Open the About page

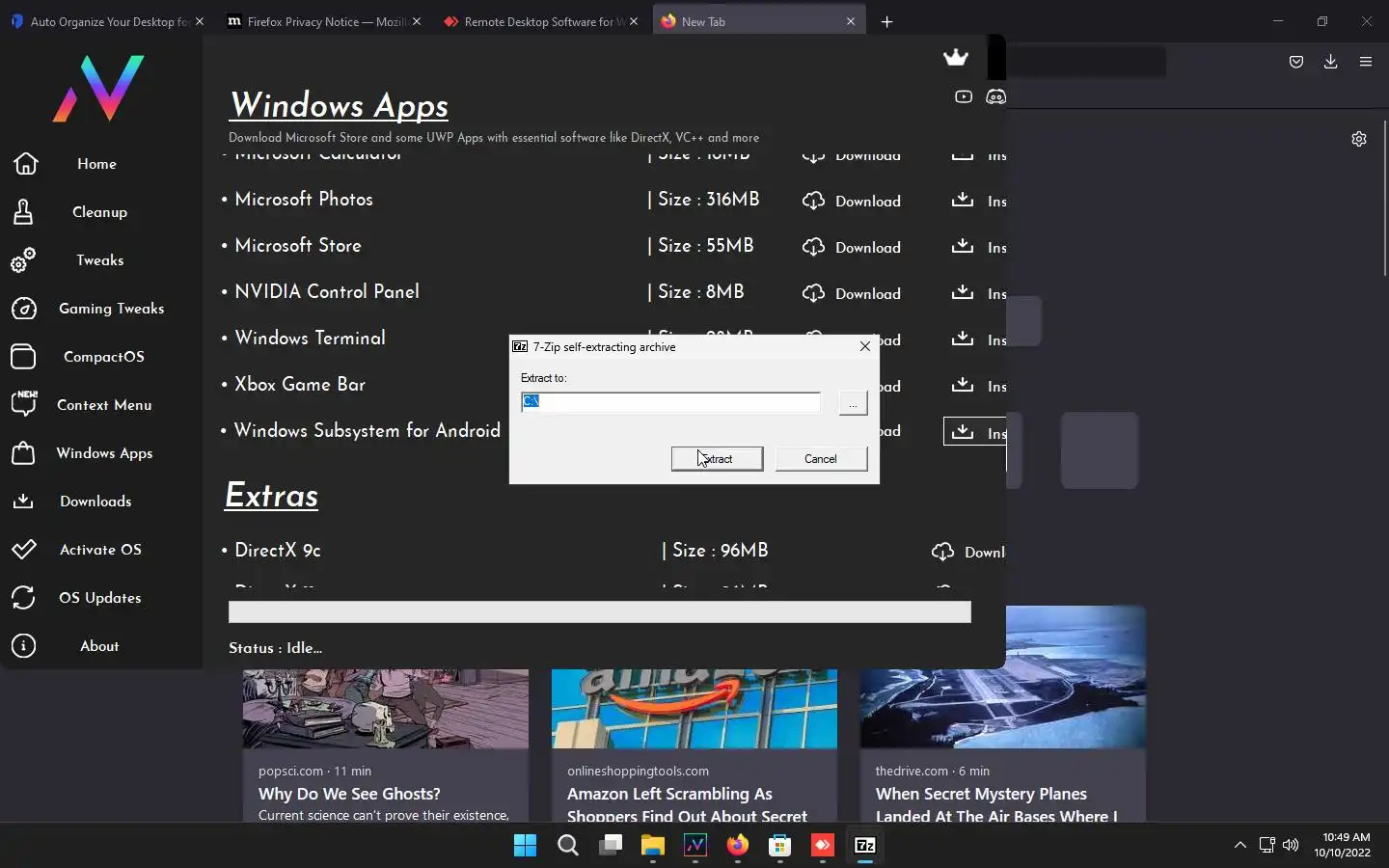point(99,646)
